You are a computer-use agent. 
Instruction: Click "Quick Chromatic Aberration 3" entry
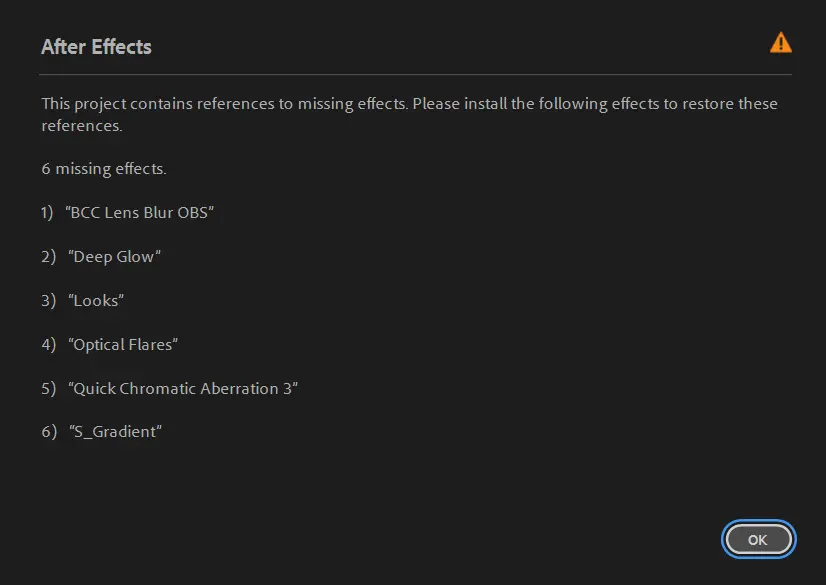click(x=184, y=389)
